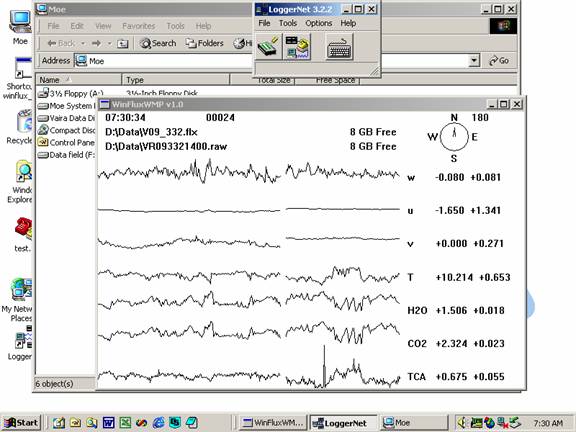
Task: Open File menu in LoggerNet window
Action: [x=264, y=23]
